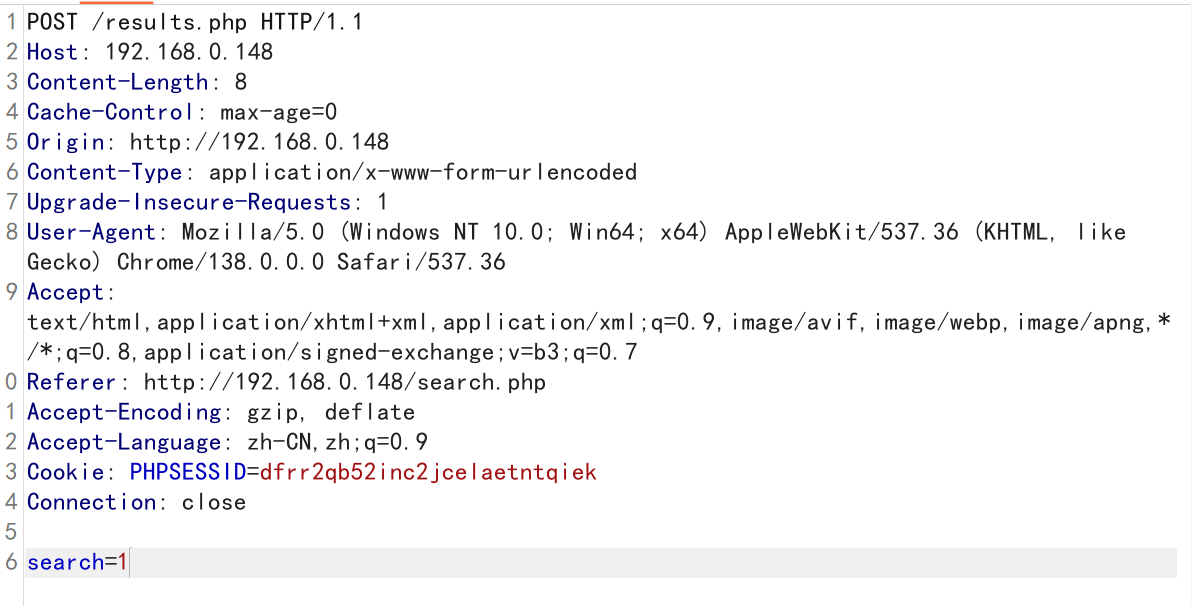This screenshot has height=606, width=1192.
Task: Click the max-age=0 Cache-Control value
Action: (278, 111)
